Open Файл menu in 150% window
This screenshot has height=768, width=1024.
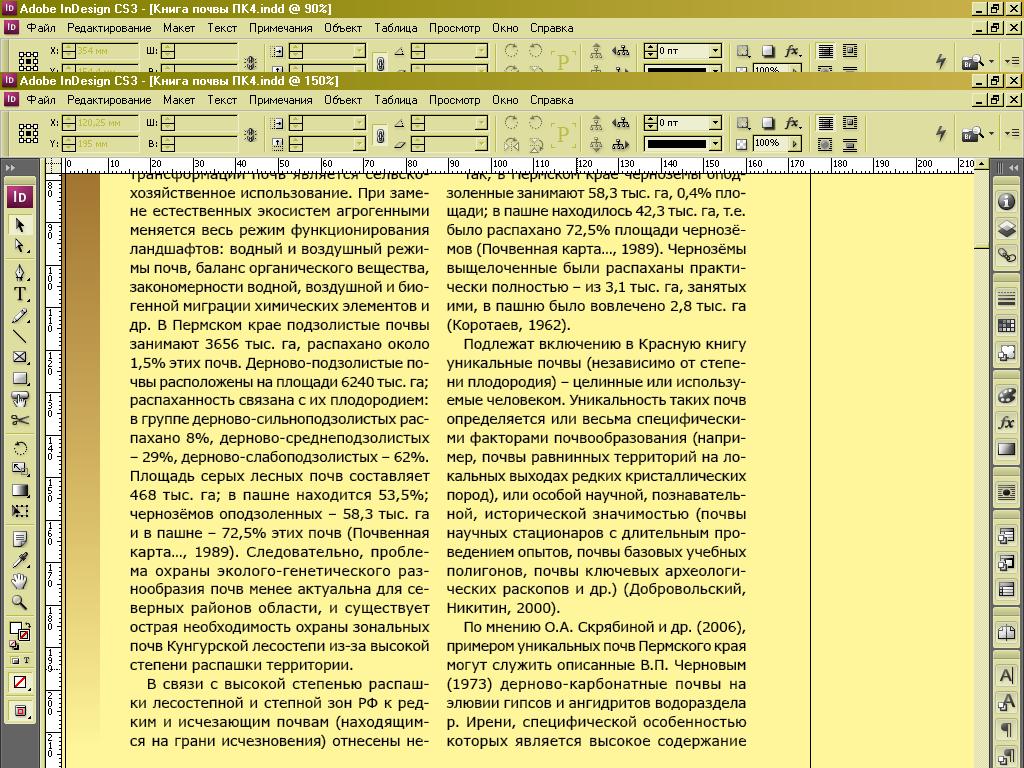41,100
